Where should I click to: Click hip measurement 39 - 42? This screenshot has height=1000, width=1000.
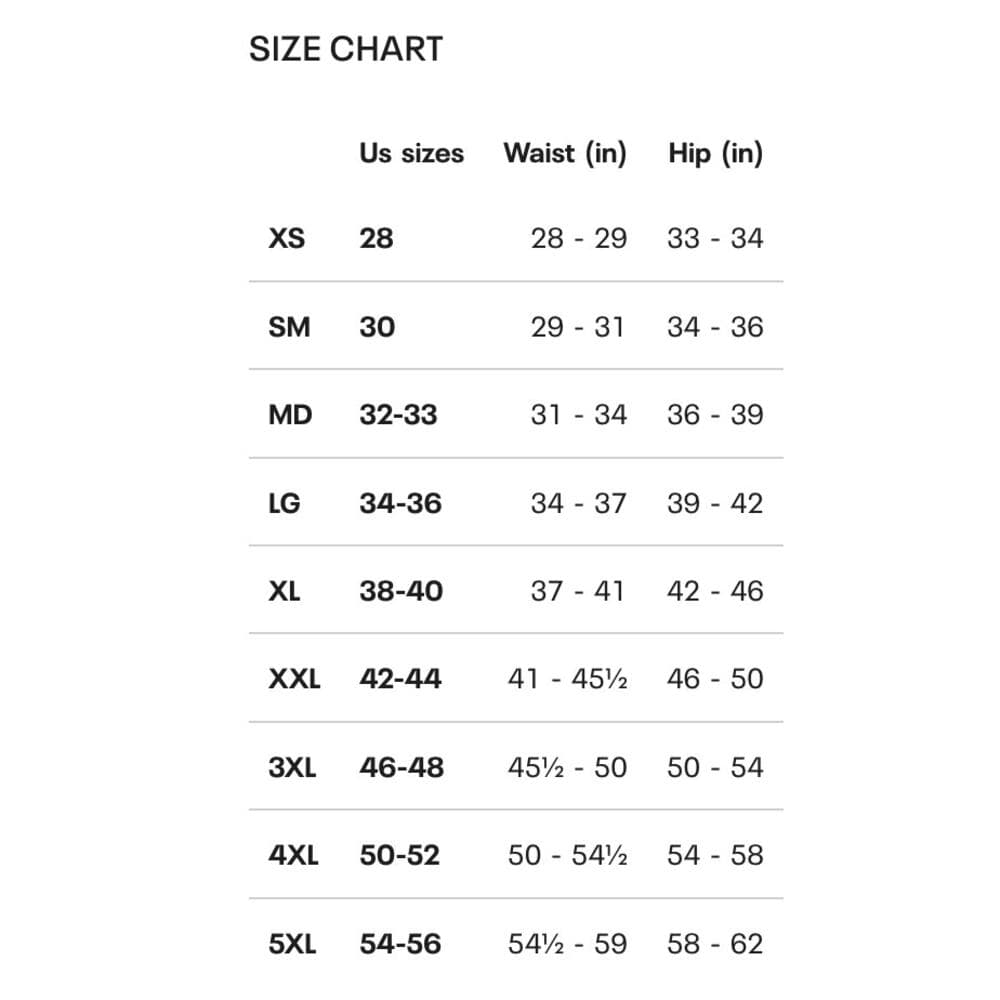pyautogui.click(x=715, y=504)
